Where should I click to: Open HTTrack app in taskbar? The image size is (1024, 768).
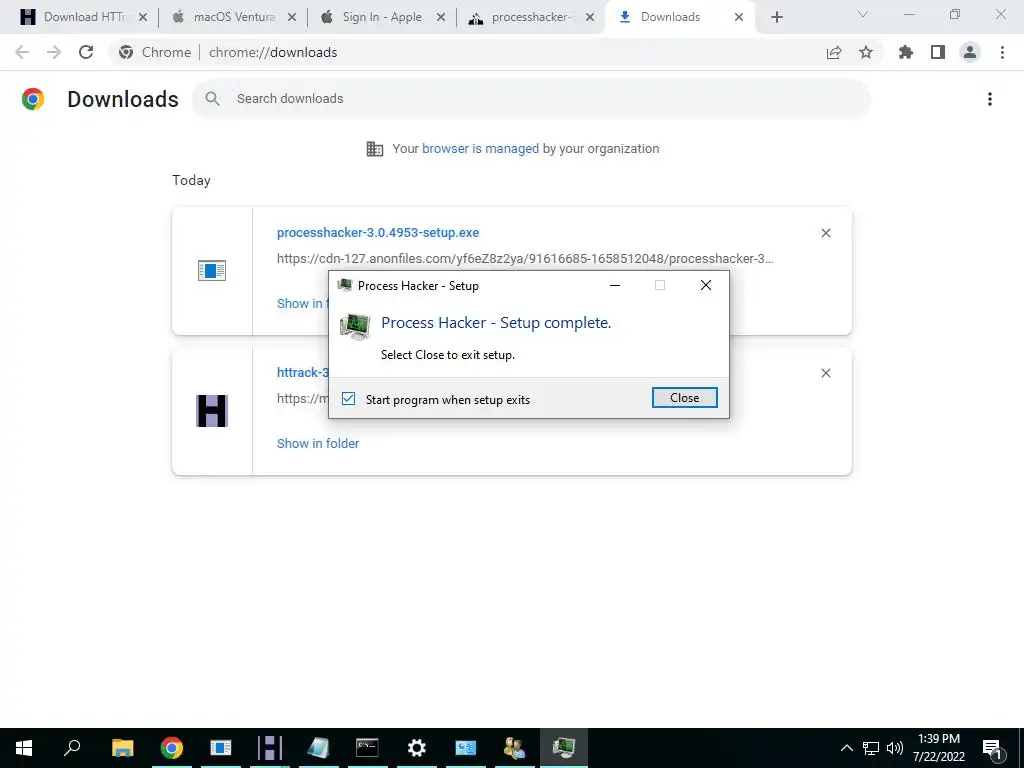click(x=270, y=748)
